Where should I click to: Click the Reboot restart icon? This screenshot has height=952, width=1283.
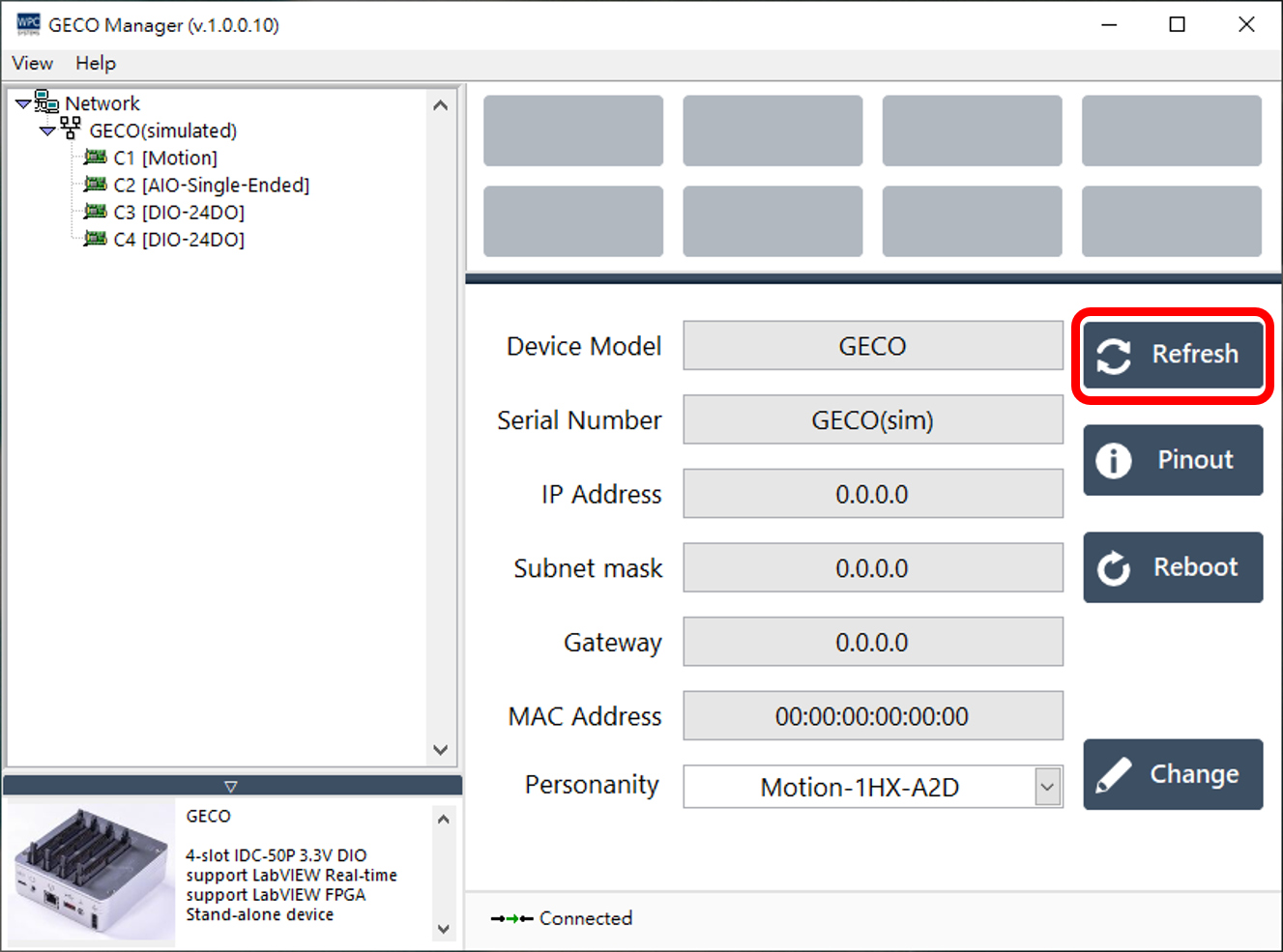tap(1113, 567)
